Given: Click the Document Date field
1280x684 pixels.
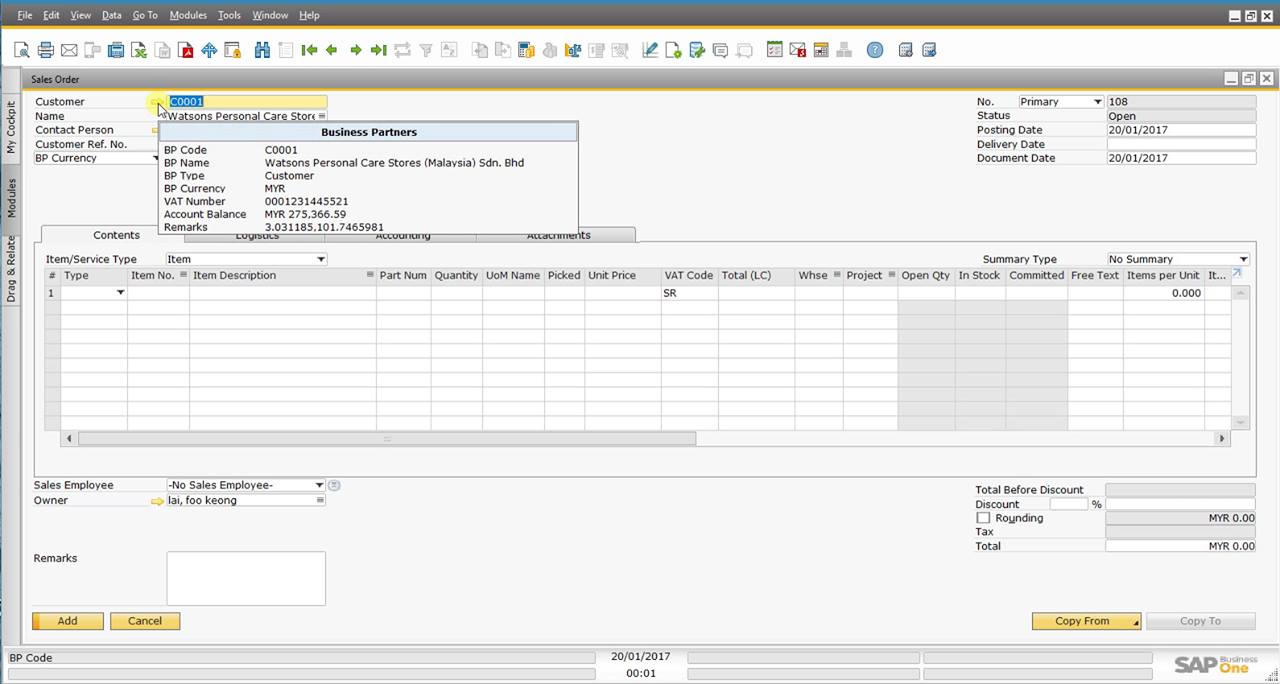Looking at the screenshot, I should [x=1181, y=158].
